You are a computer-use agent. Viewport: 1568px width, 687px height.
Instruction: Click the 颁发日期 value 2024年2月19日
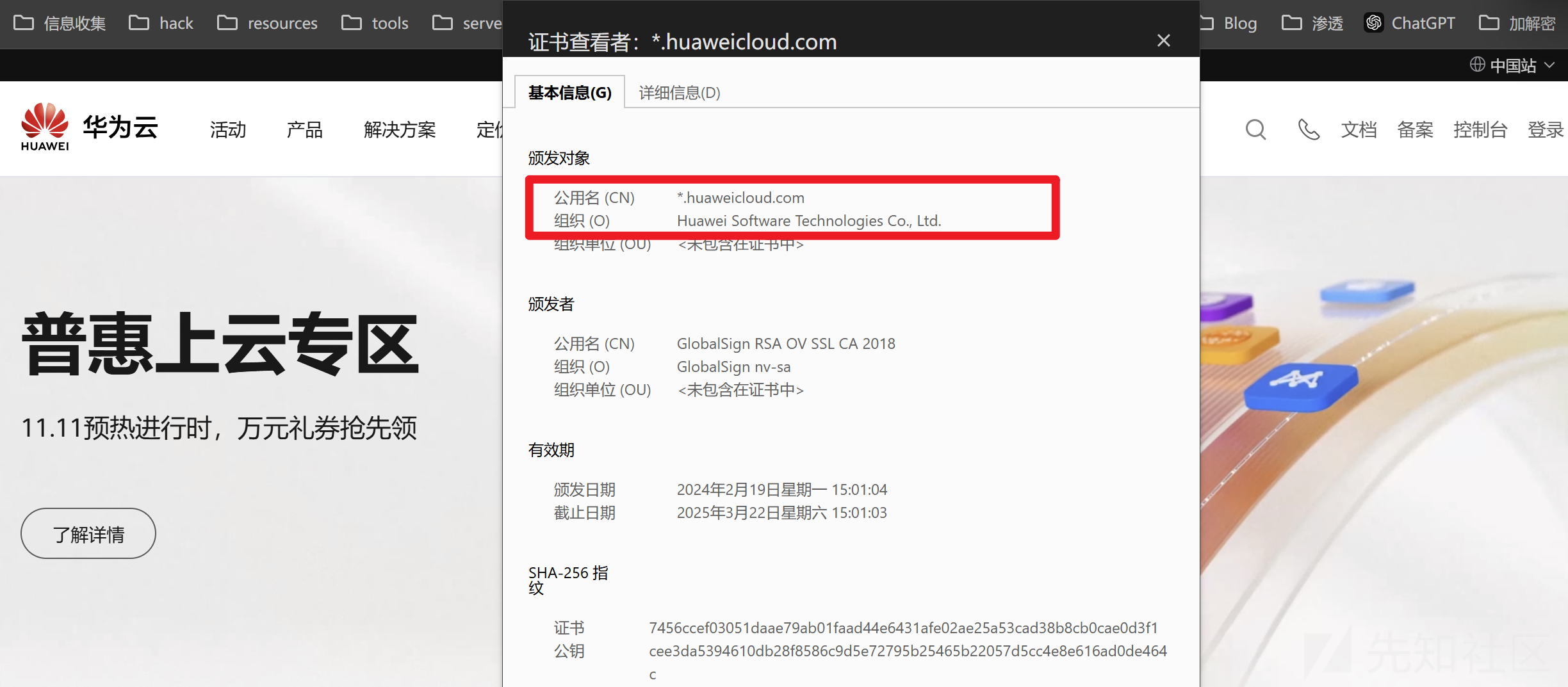click(x=782, y=490)
